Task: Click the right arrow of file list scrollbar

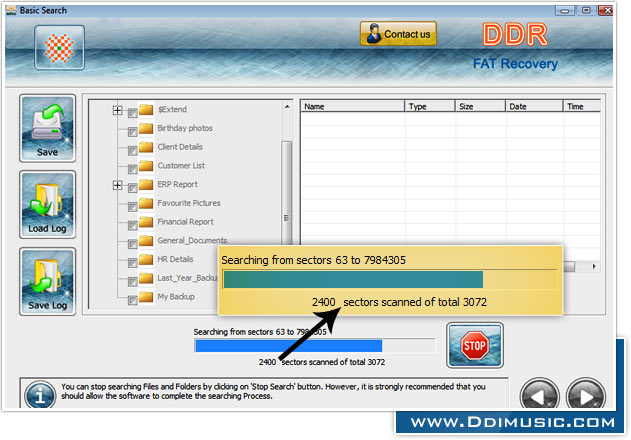Action: (x=594, y=266)
